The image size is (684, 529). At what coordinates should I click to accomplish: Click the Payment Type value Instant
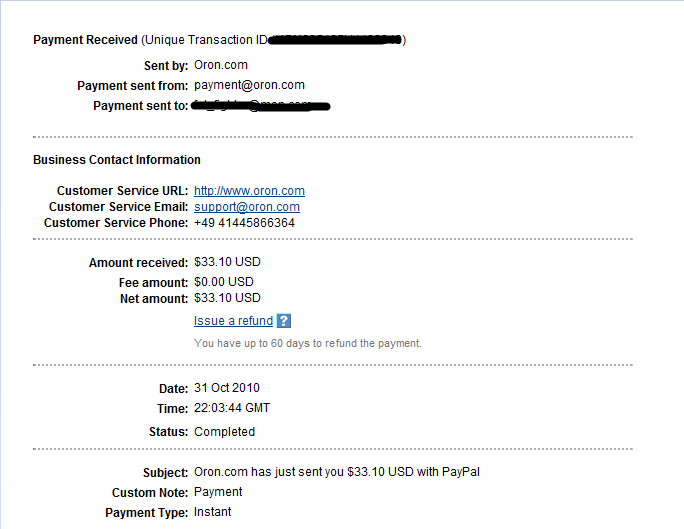(x=212, y=512)
